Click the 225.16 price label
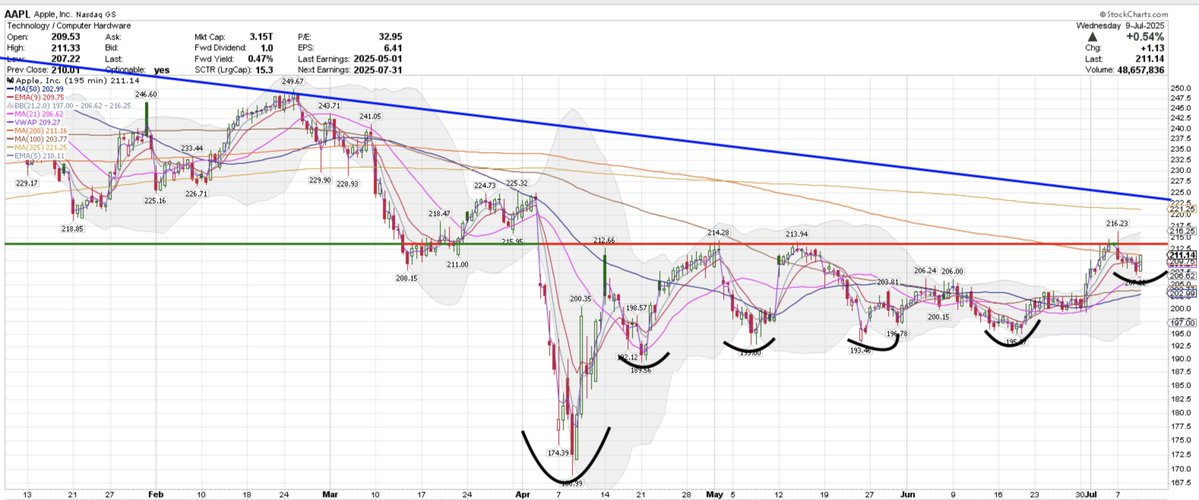The height and width of the screenshot is (500, 1199). tap(155, 200)
